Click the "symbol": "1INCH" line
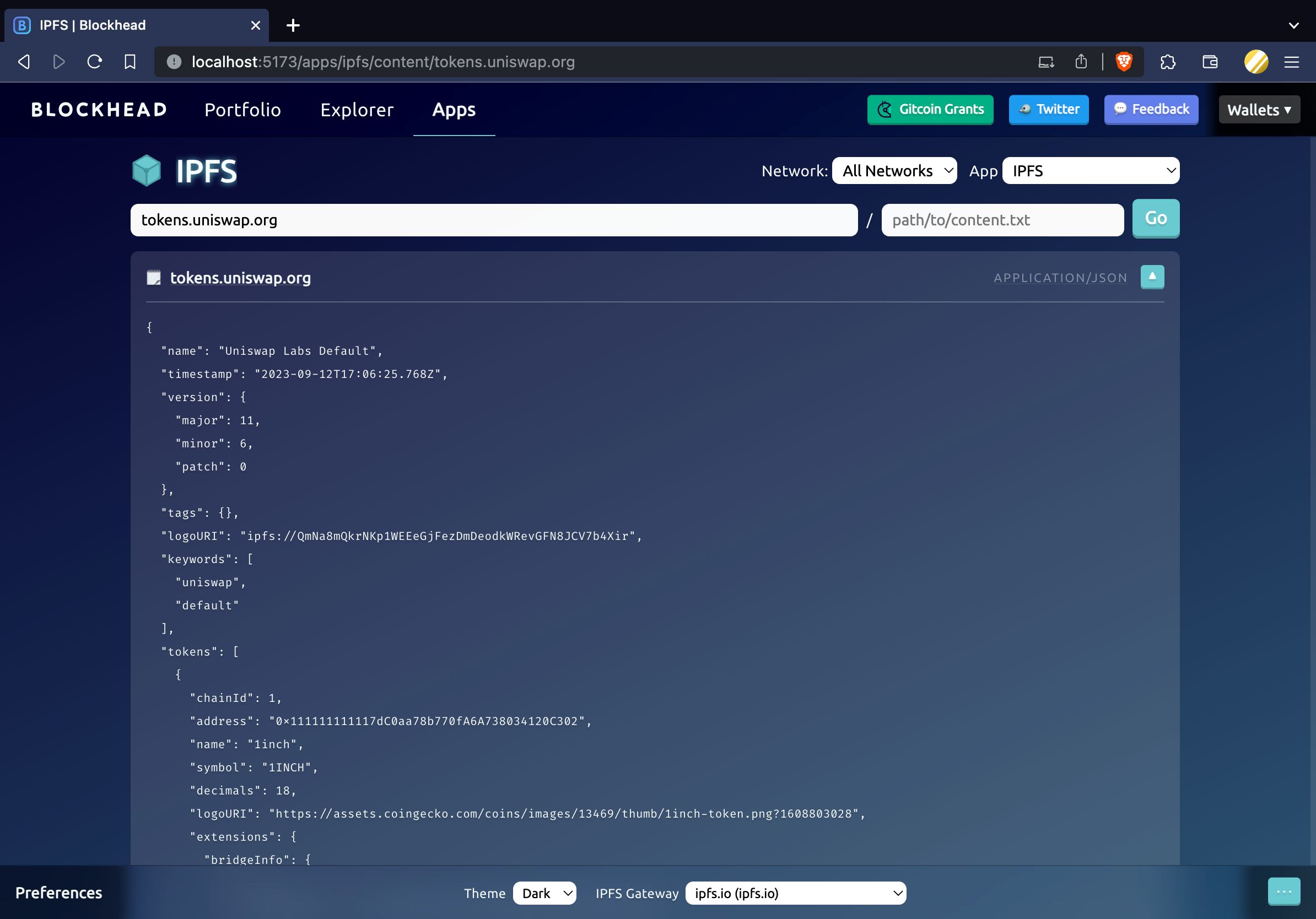 tap(254, 767)
